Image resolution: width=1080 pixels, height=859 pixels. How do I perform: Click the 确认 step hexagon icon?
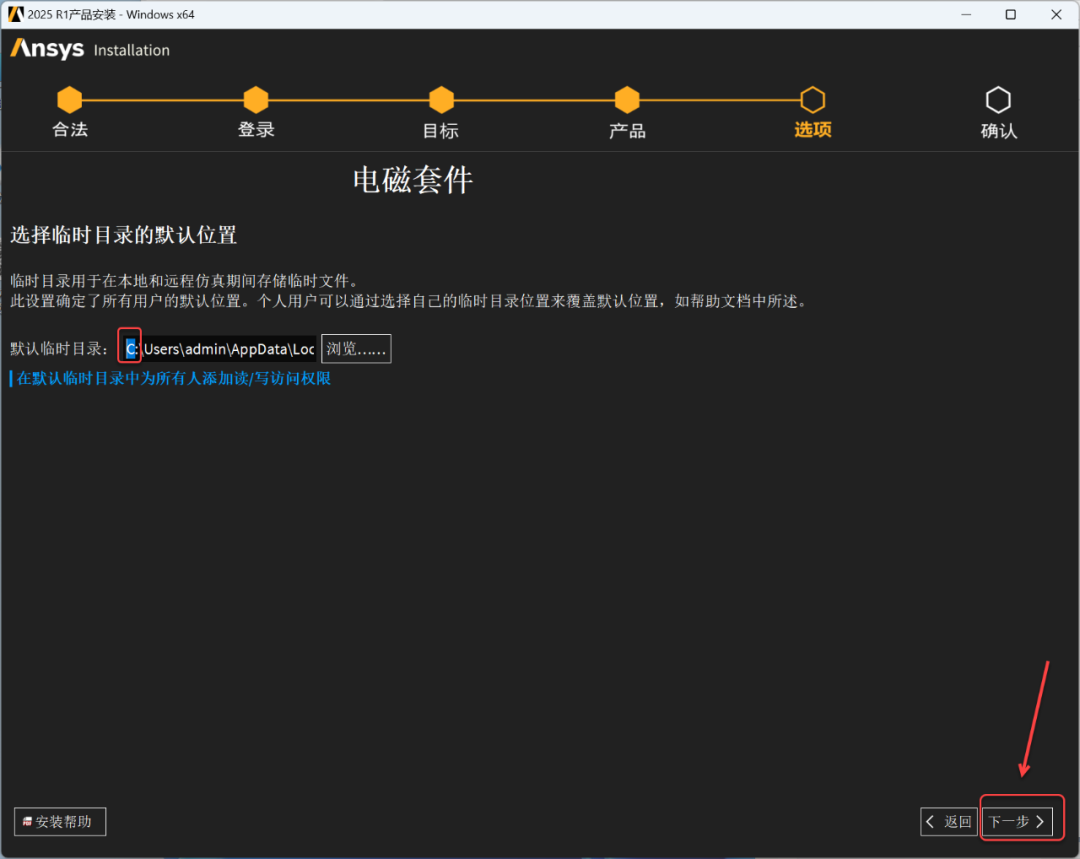(x=998, y=100)
